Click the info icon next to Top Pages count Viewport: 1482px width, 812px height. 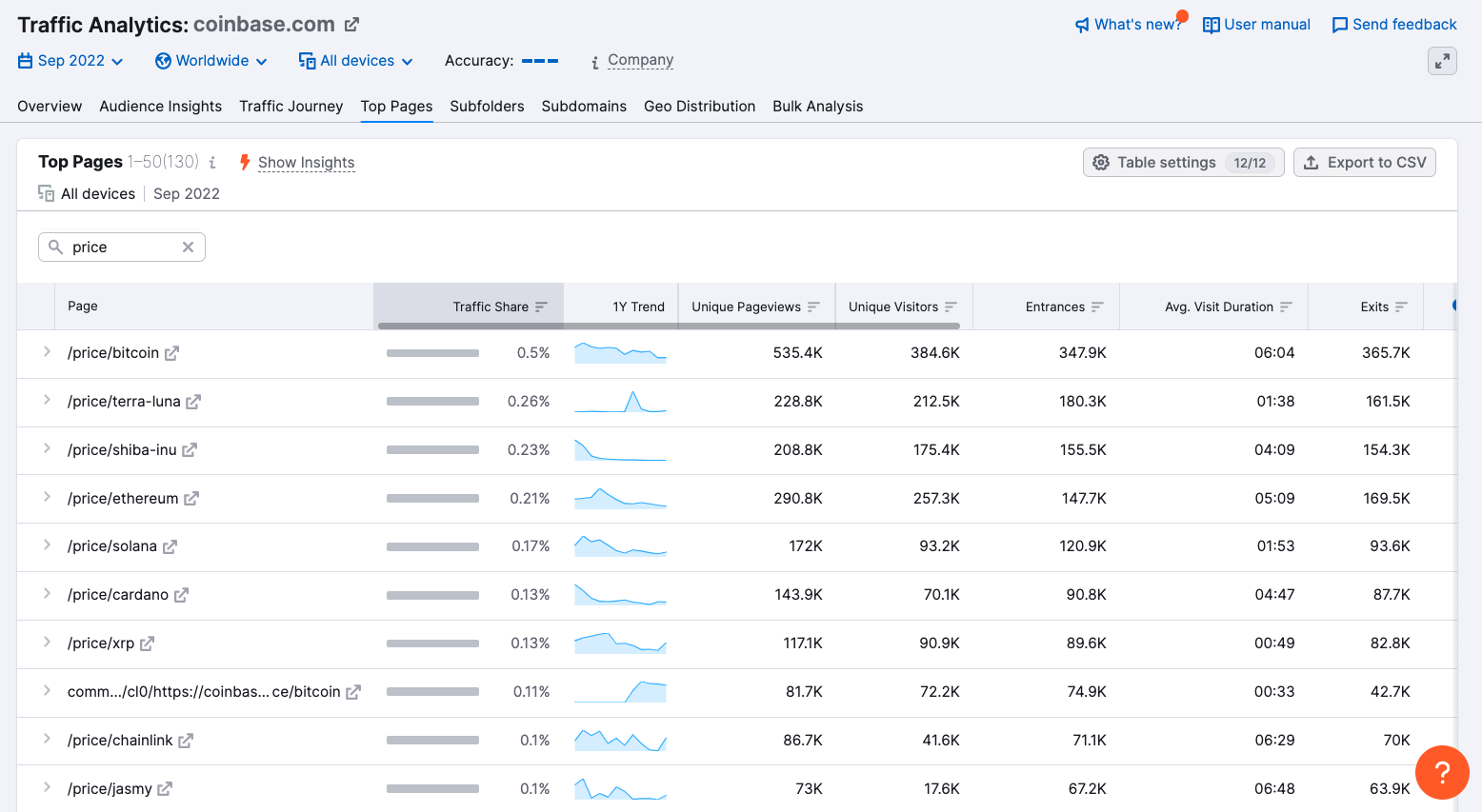[212, 163]
